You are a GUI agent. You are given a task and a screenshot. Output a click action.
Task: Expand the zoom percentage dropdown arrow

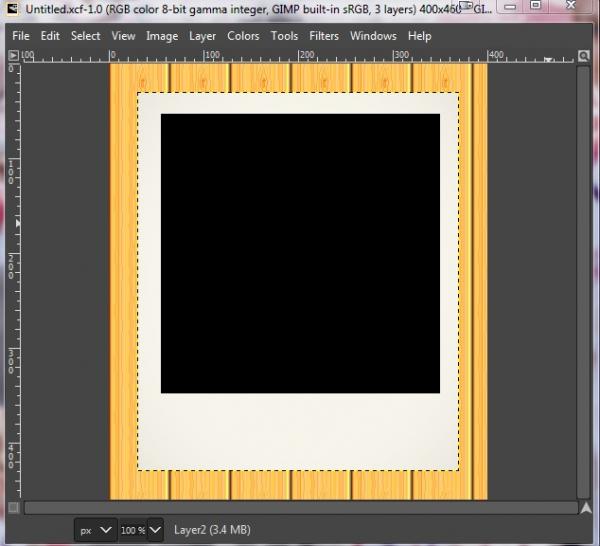pyautogui.click(x=155, y=530)
